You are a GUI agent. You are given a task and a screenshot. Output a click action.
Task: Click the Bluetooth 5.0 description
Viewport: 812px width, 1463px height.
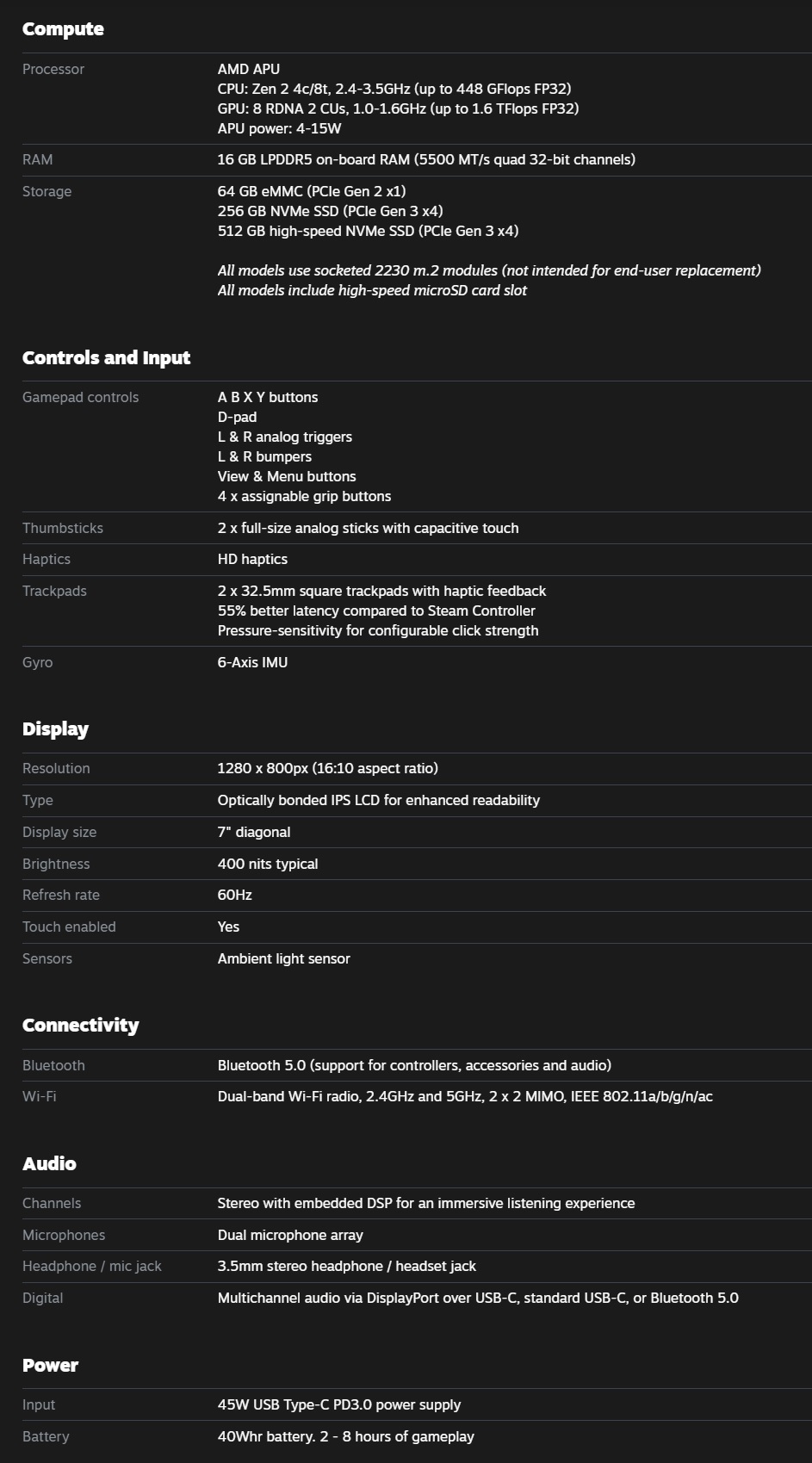(414, 1066)
